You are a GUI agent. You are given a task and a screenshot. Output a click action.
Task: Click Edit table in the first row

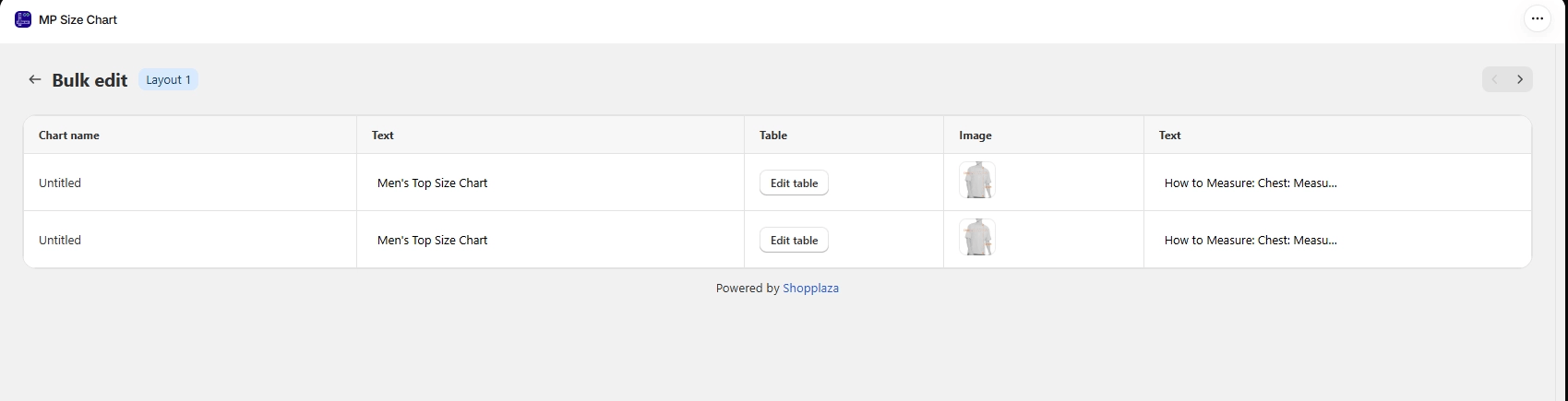pos(794,183)
